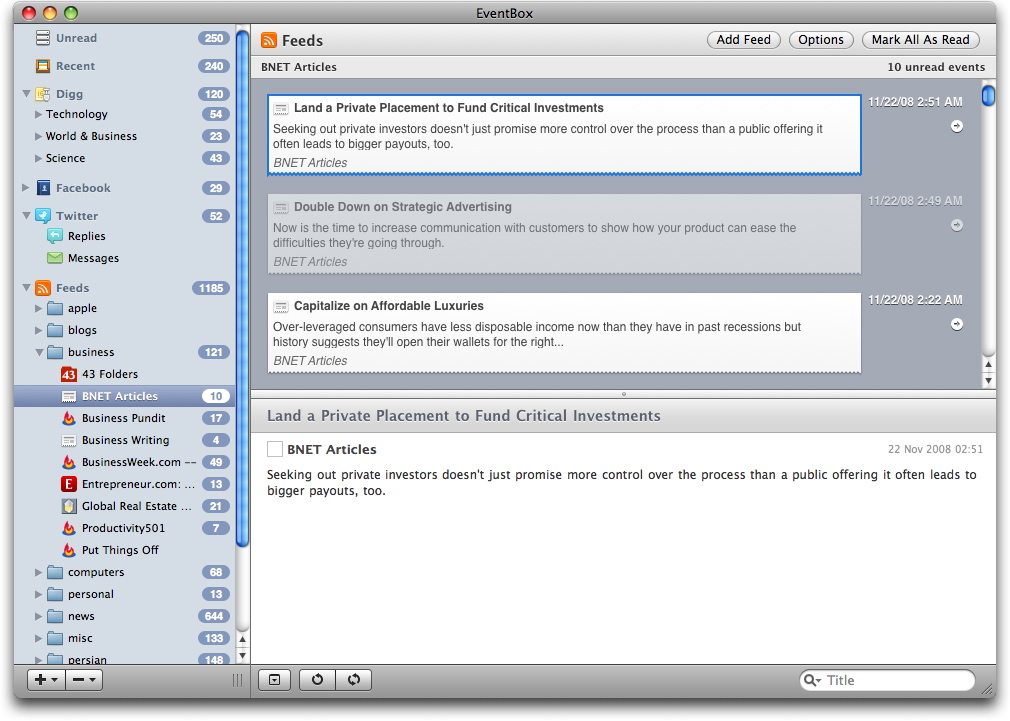Collapse the business folder

pos(39,352)
